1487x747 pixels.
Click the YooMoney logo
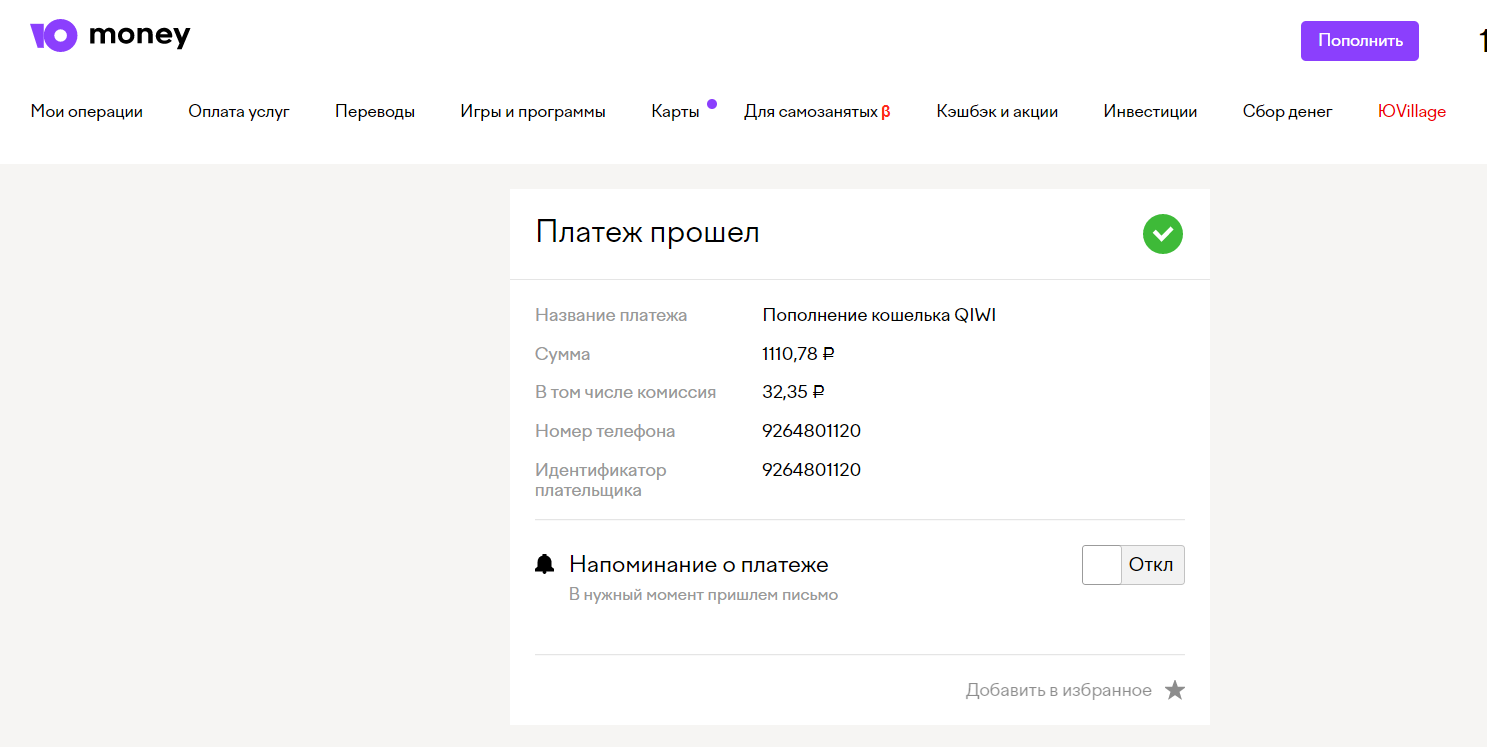click(110, 36)
